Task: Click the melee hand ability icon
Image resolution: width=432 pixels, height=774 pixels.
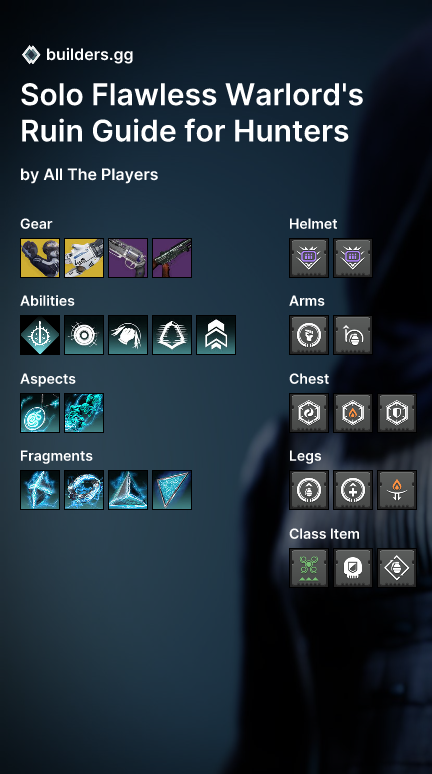Action: [128, 335]
